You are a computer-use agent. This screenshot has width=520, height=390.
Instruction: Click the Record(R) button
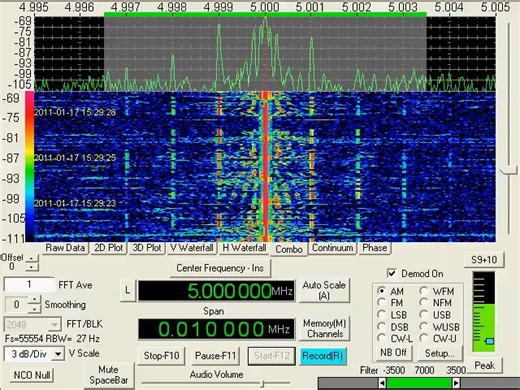322,356
